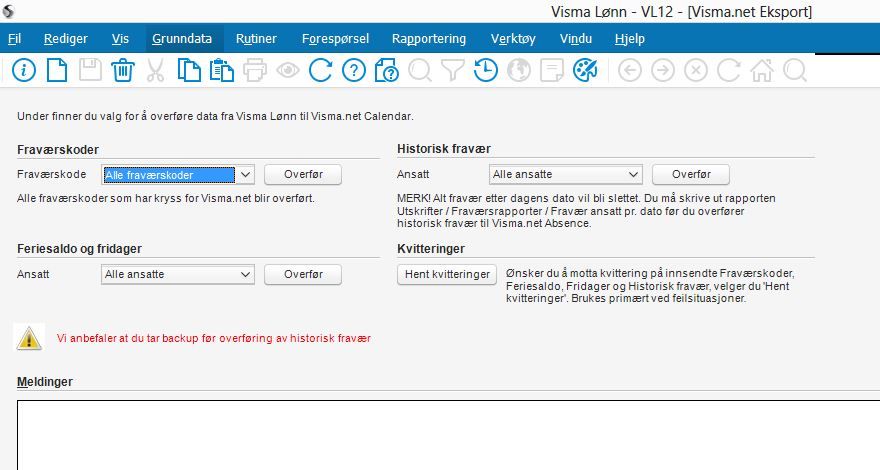The width and height of the screenshot is (880, 470).
Task: Click the info icon in the toolbar
Action: click(24, 71)
